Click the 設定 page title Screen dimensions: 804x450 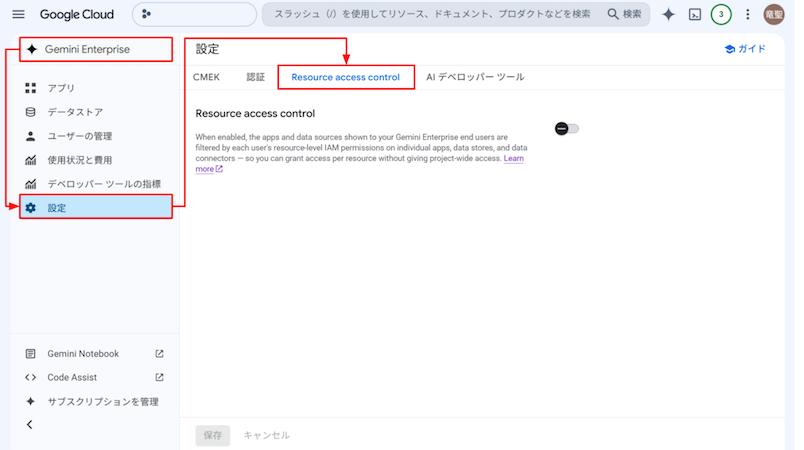[207, 49]
